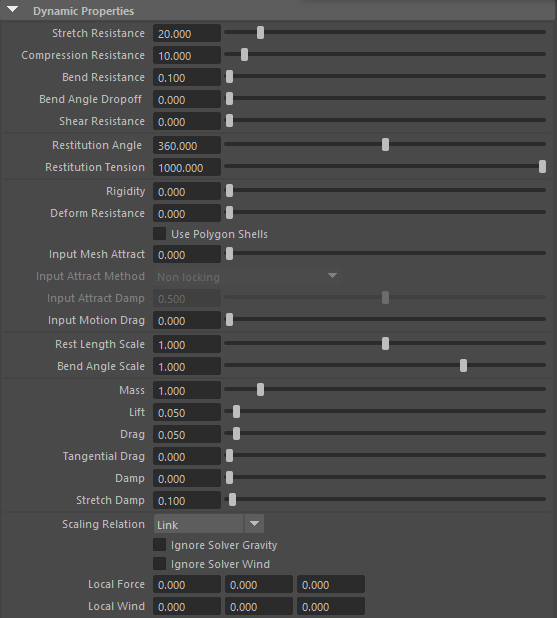Click the Deform Resistance value field

187,214
